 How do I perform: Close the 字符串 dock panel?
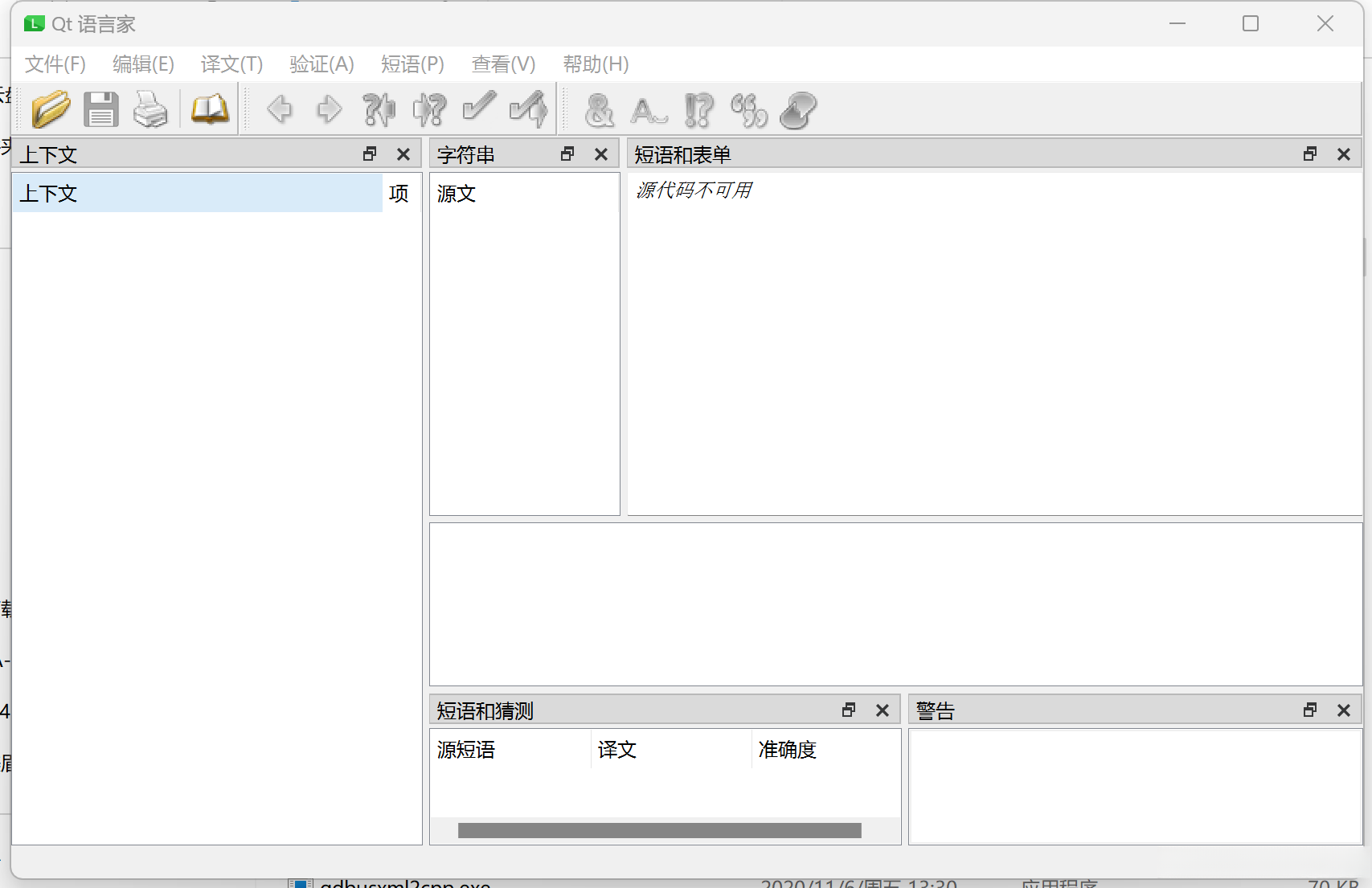tap(601, 154)
